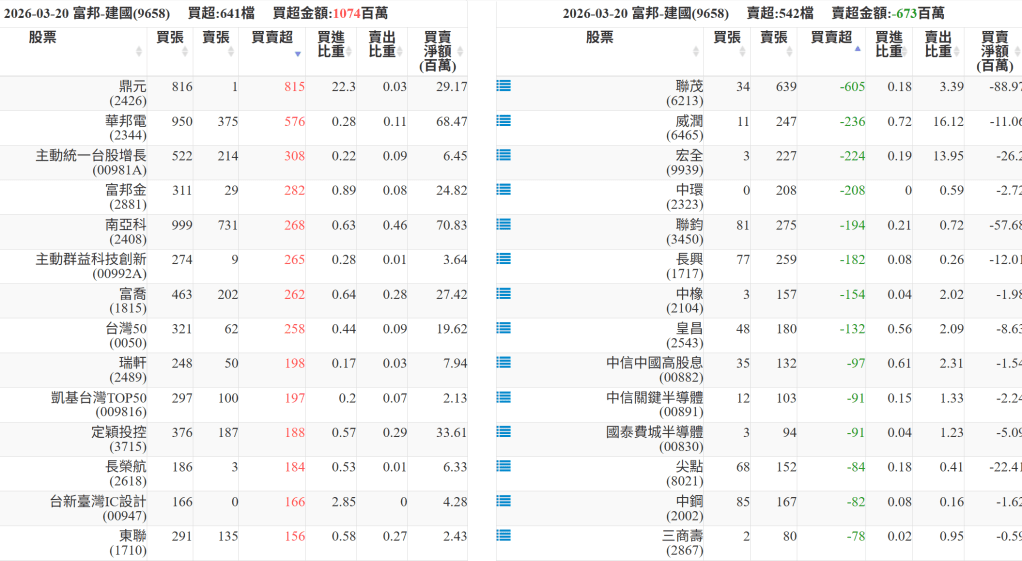Open the list icon left of 中橡 (2104)
The width and height of the screenshot is (1022, 561).
point(504,294)
